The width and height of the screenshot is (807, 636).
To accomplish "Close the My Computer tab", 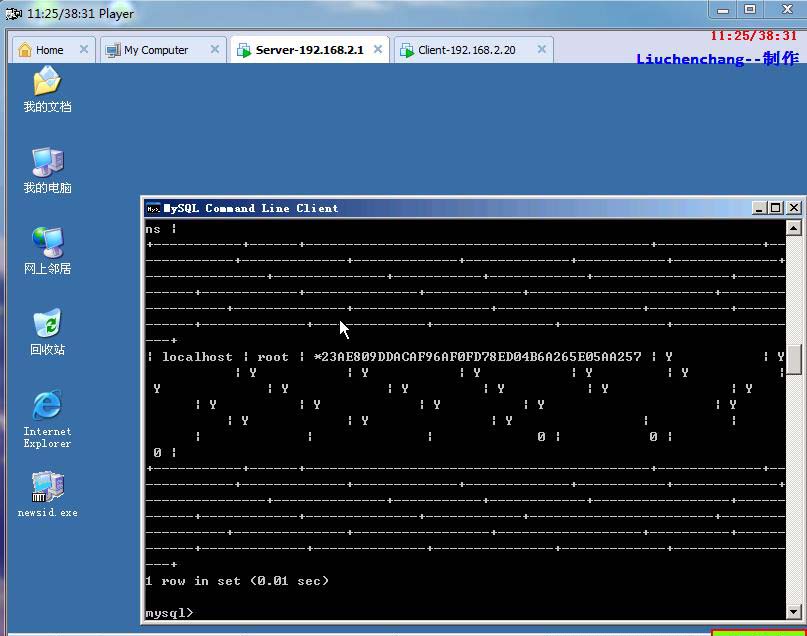I will pos(215,49).
